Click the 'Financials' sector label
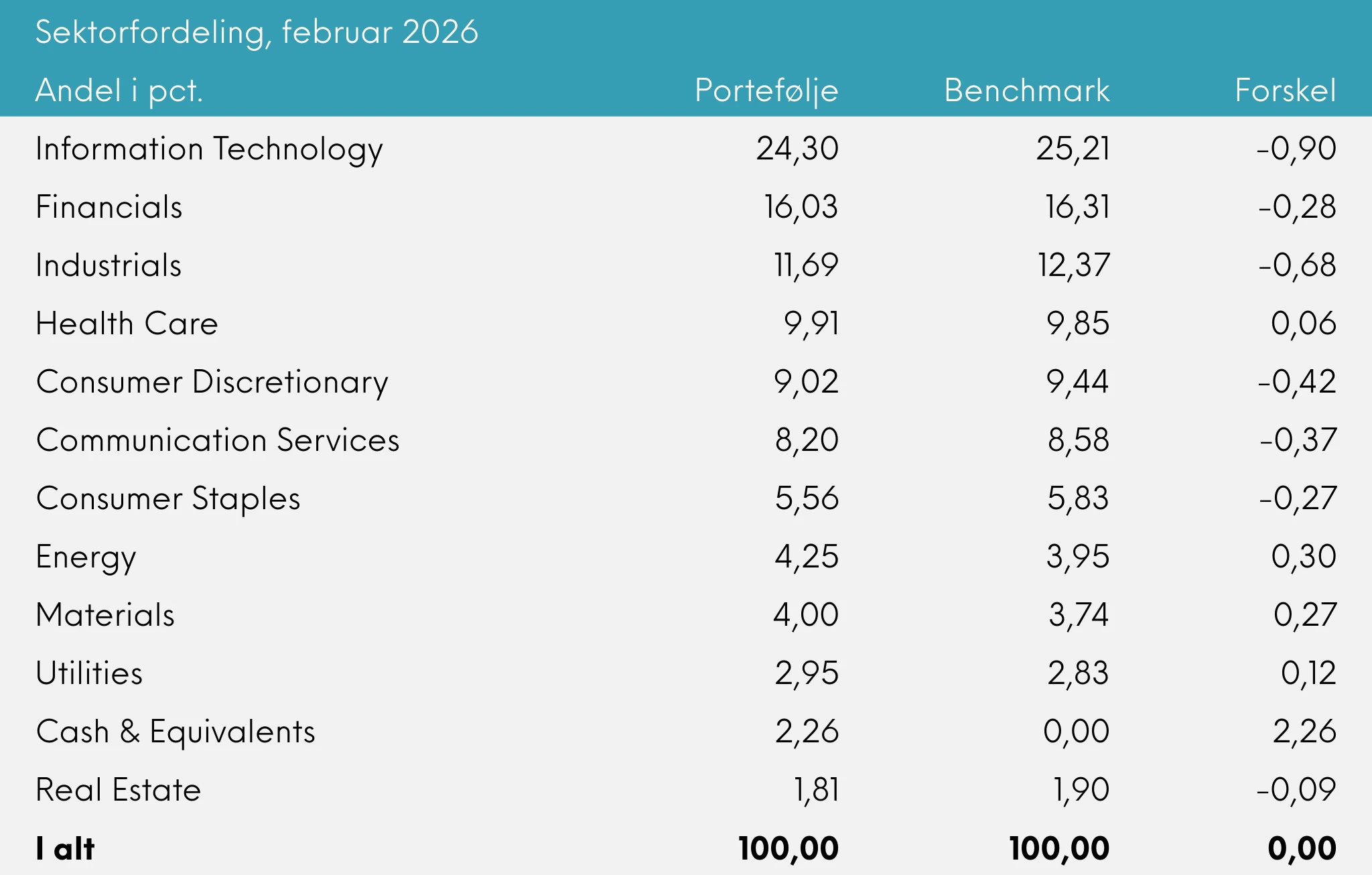The width and height of the screenshot is (1372, 875). pyautogui.click(x=109, y=207)
